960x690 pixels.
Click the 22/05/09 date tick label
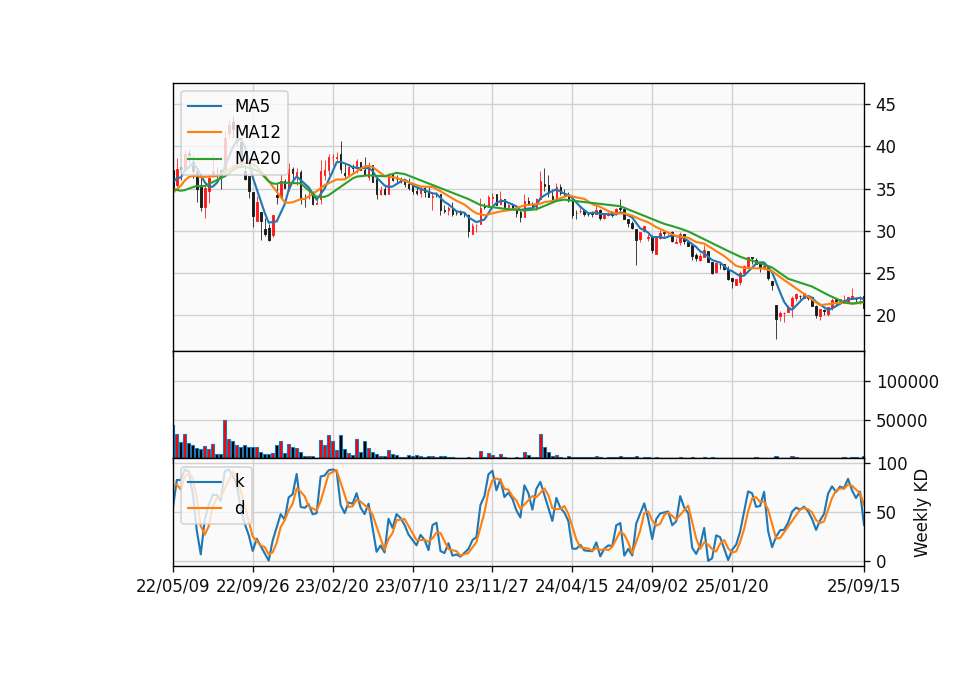173,586
